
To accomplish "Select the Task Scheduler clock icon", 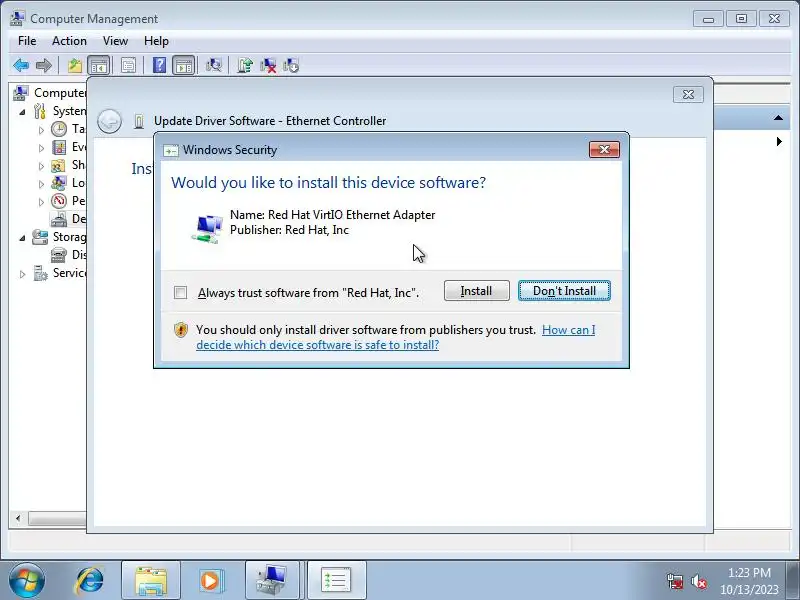I will [59, 129].
